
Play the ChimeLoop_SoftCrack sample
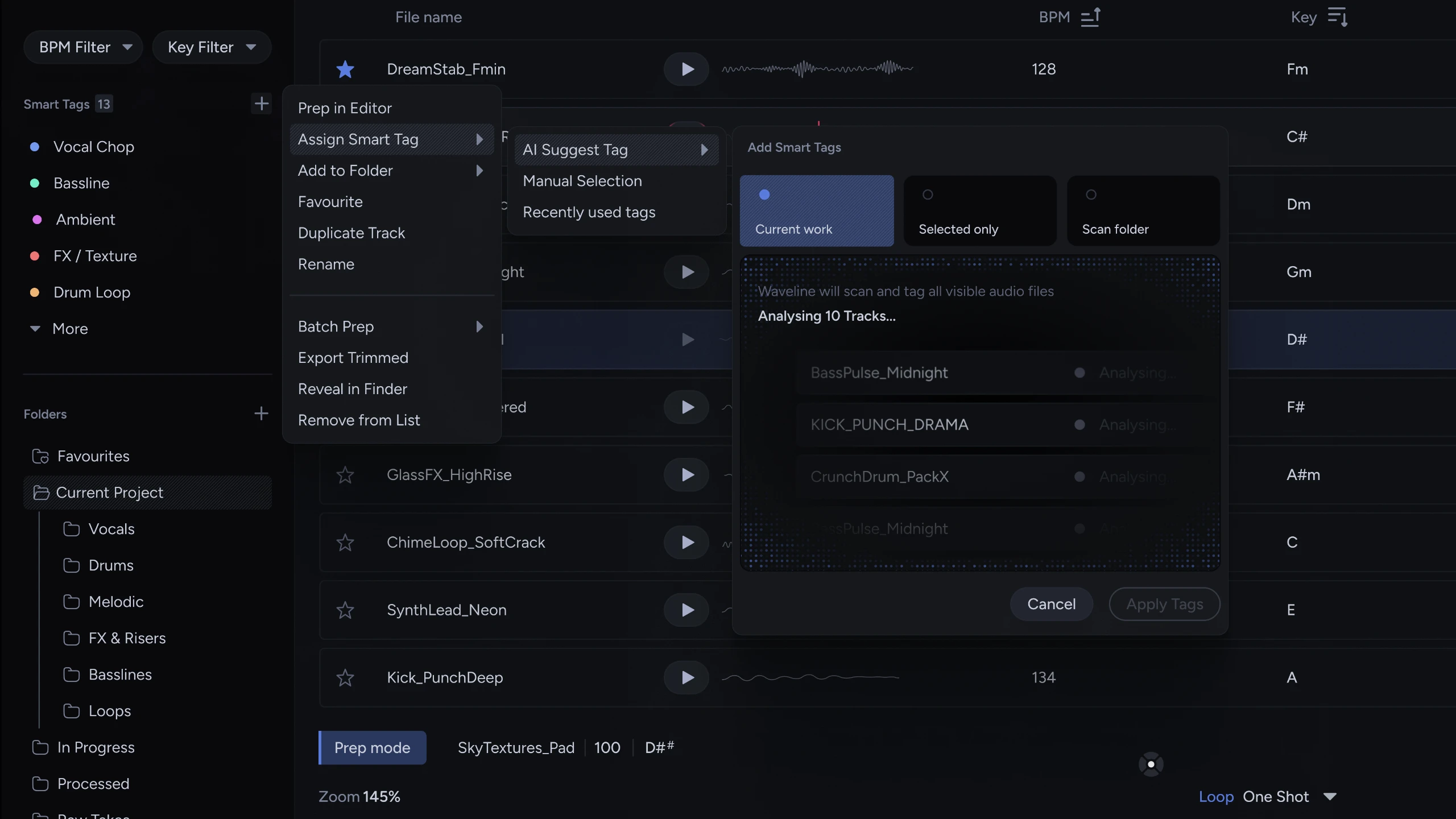tap(686, 543)
